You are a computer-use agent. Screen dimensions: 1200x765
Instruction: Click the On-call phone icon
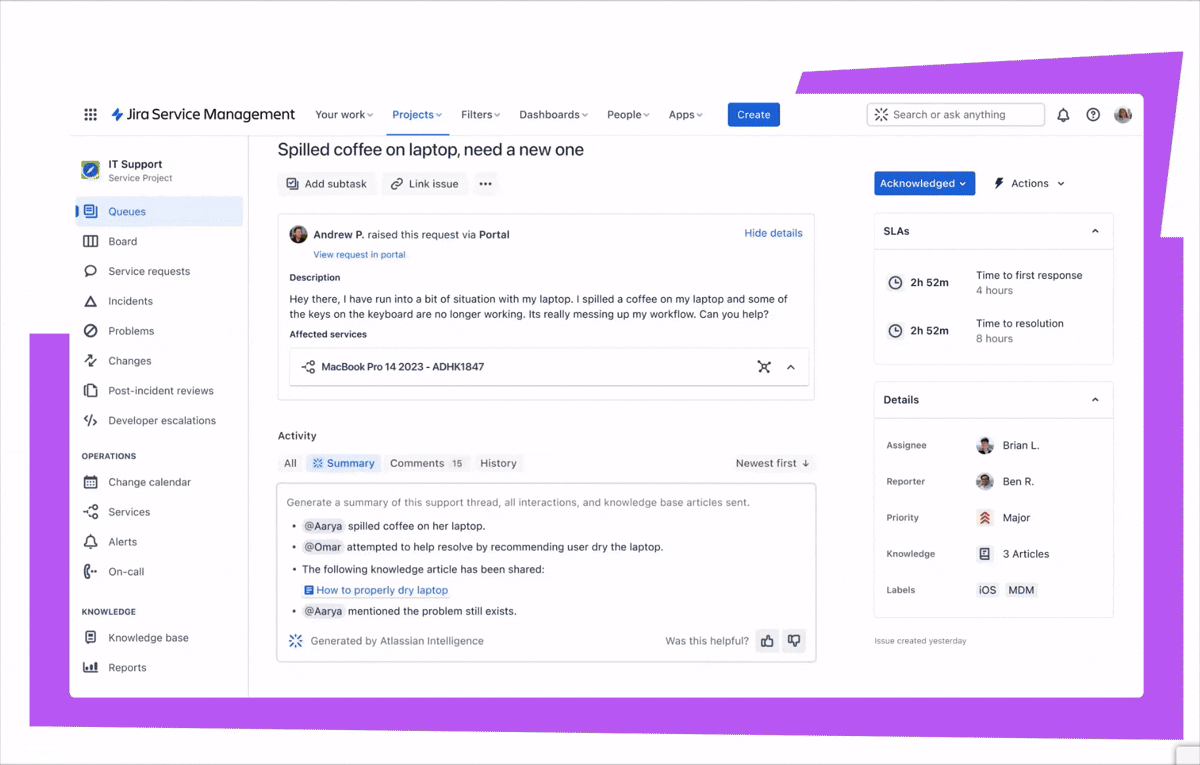point(90,572)
